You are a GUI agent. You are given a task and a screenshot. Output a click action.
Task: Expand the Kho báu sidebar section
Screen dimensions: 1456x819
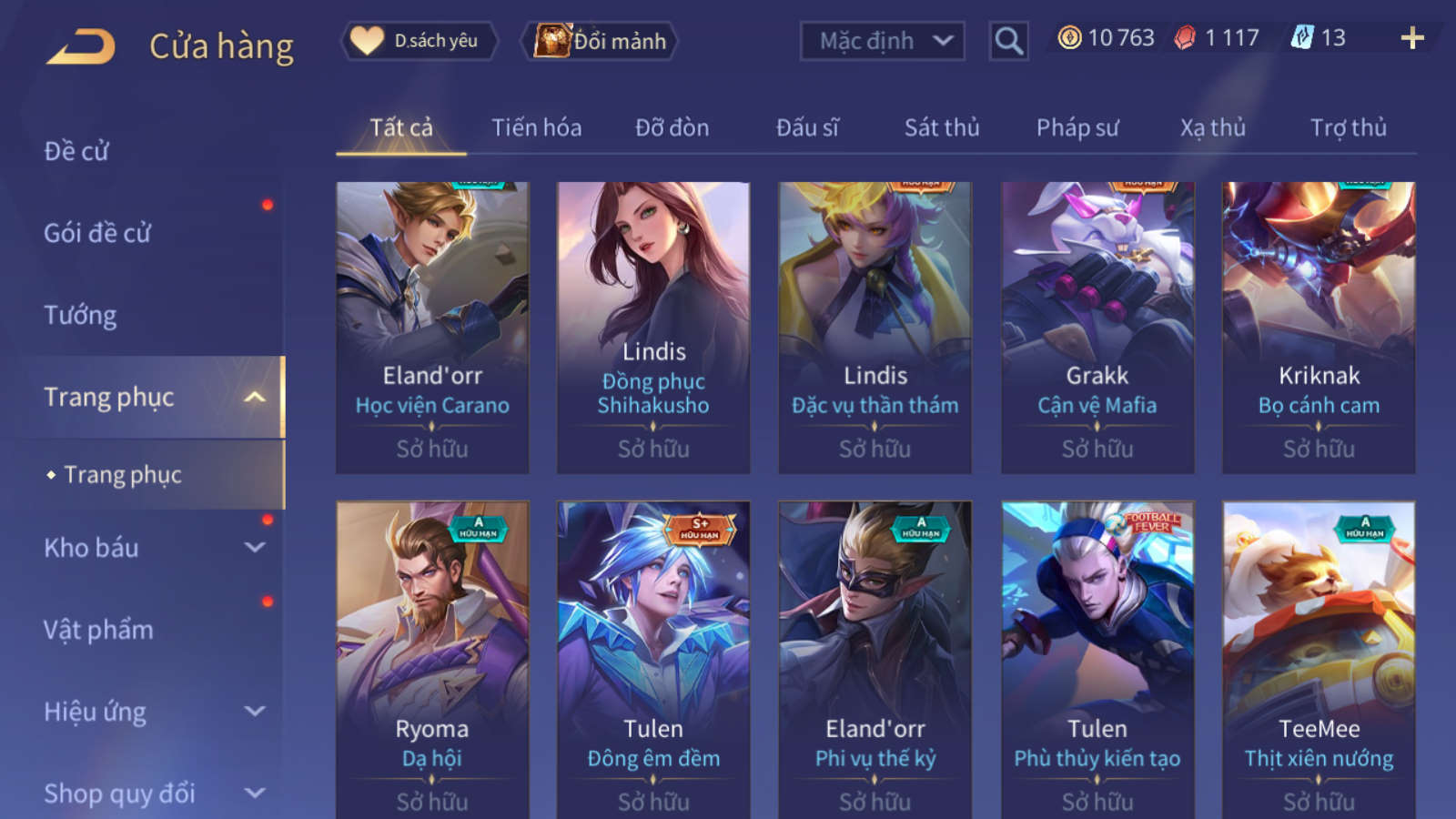(255, 548)
